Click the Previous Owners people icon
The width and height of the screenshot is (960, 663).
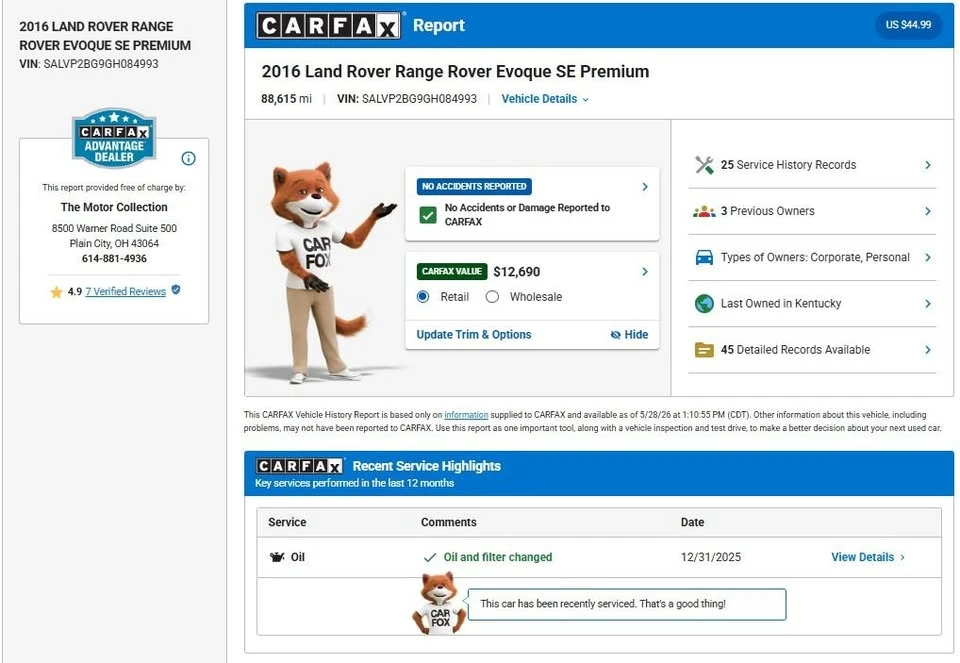pos(704,211)
